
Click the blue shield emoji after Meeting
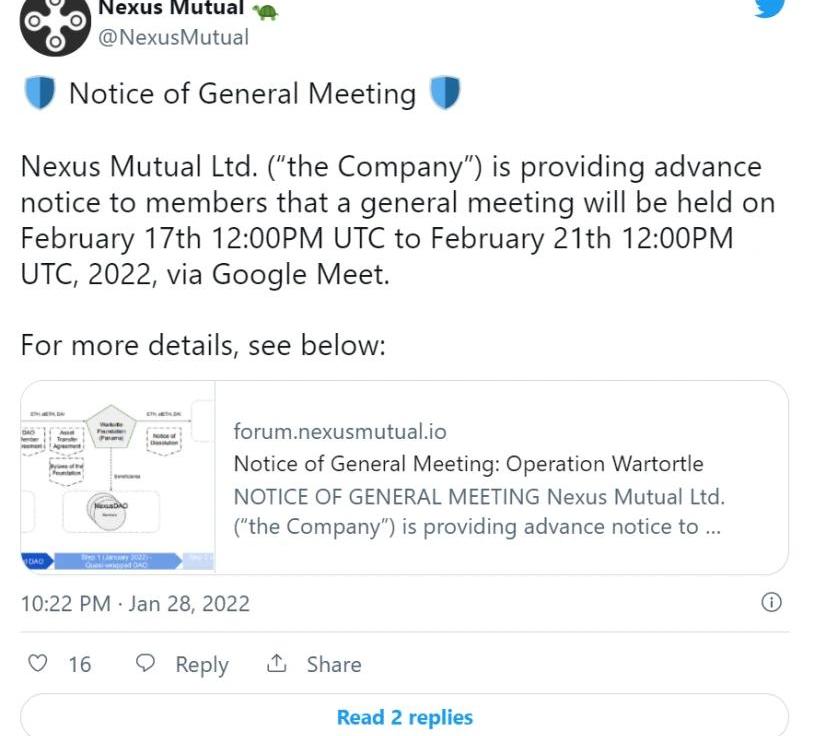tap(445, 93)
